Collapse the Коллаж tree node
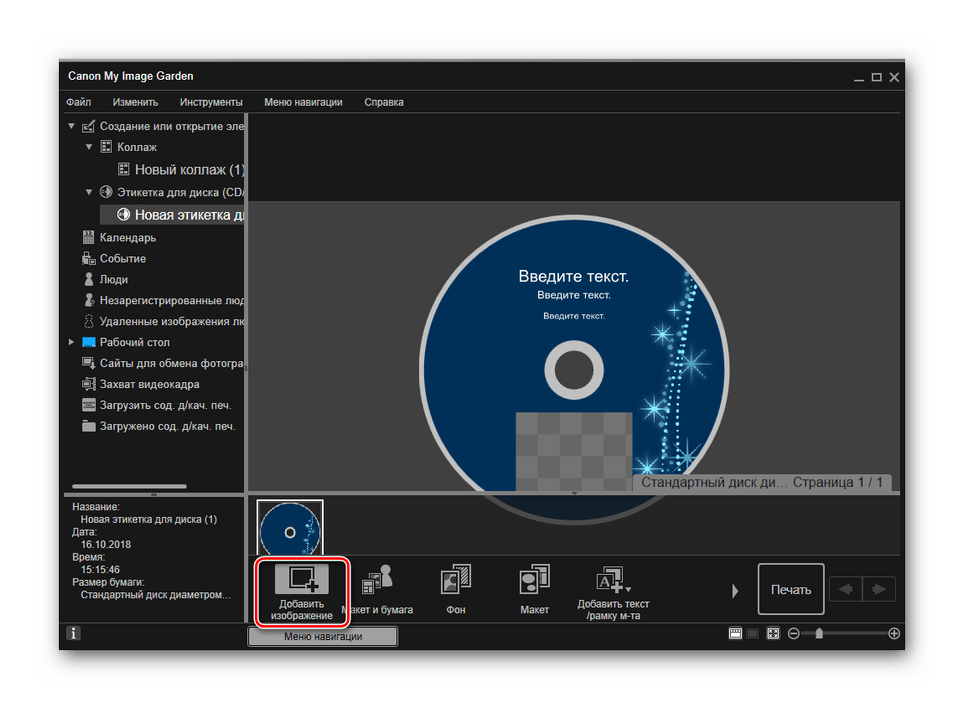The image size is (964, 709). (x=89, y=147)
